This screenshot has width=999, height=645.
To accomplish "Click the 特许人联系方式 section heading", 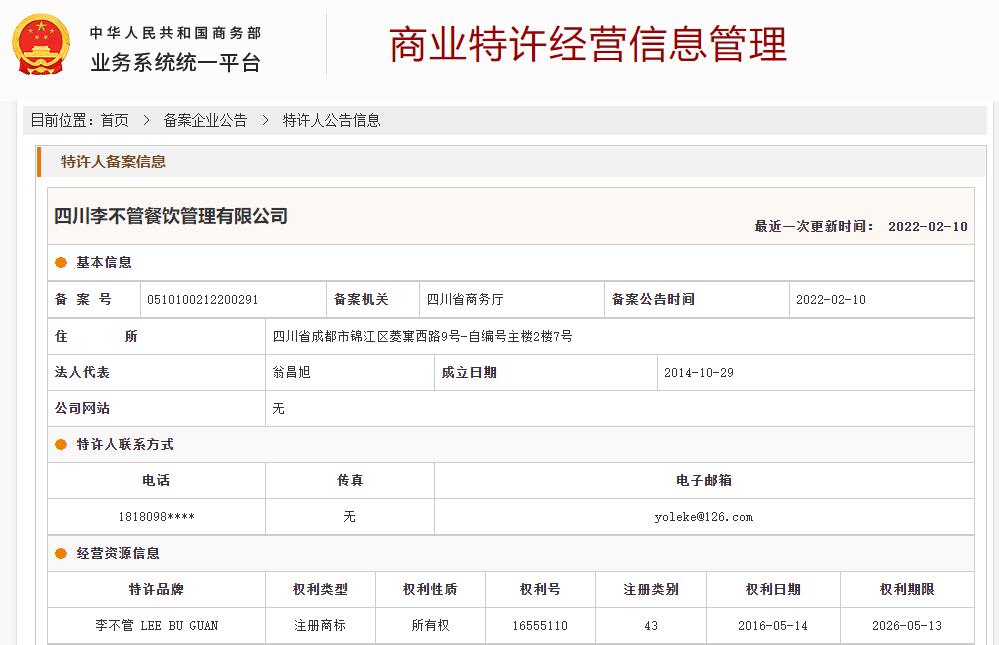I will coord(125,444).
